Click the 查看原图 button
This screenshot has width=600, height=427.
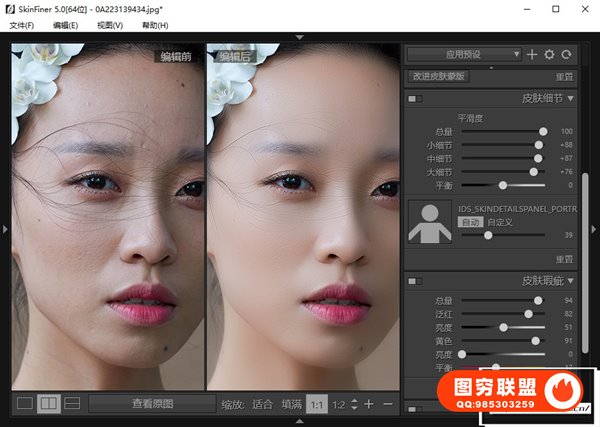152,404
